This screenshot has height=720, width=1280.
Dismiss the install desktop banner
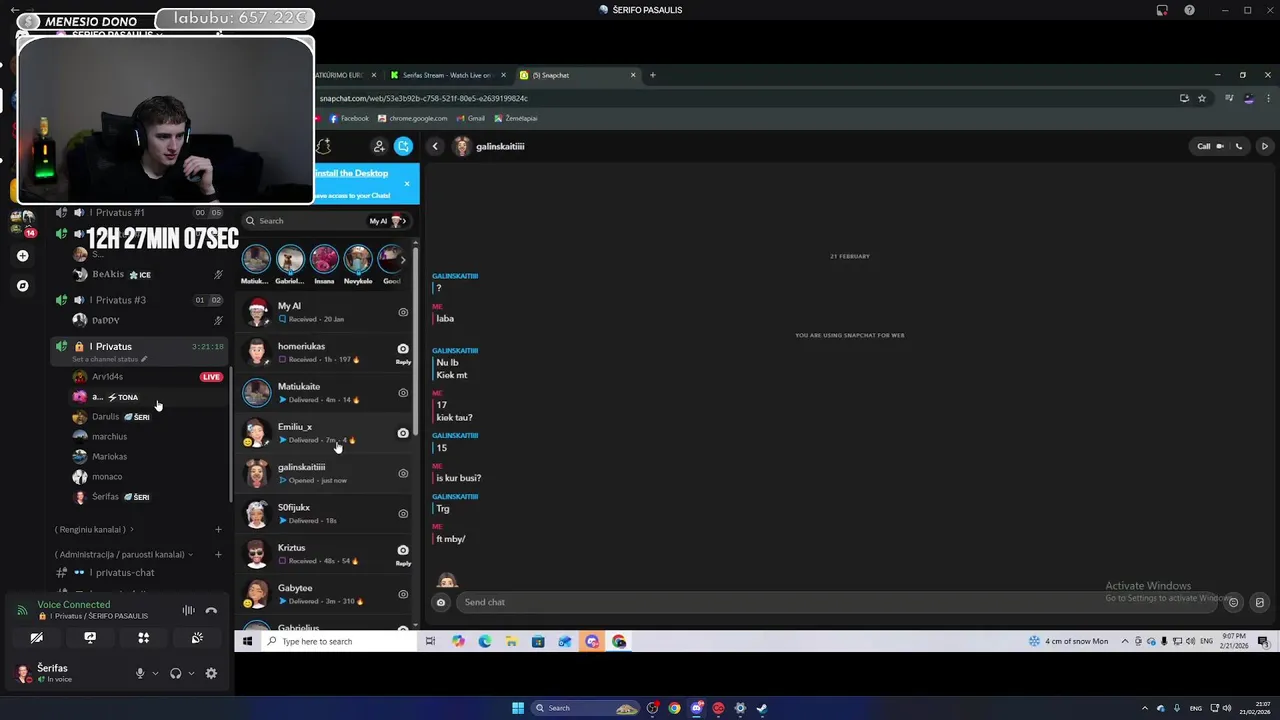(407, 184)
